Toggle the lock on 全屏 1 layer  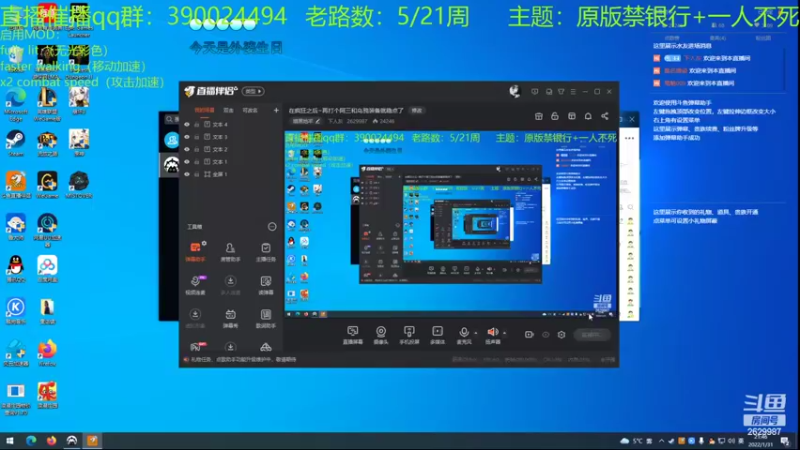(196, 174)
